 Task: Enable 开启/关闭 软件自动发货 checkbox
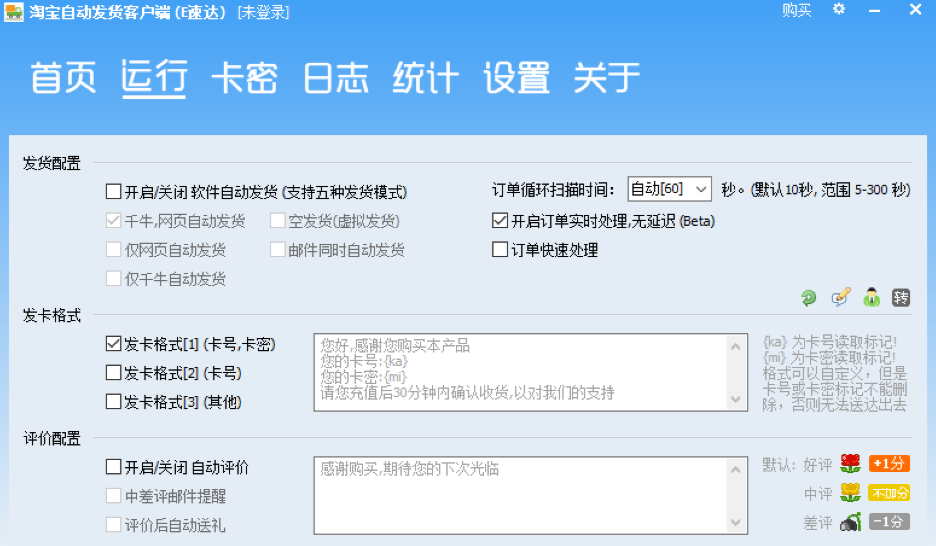click(114, 192)
